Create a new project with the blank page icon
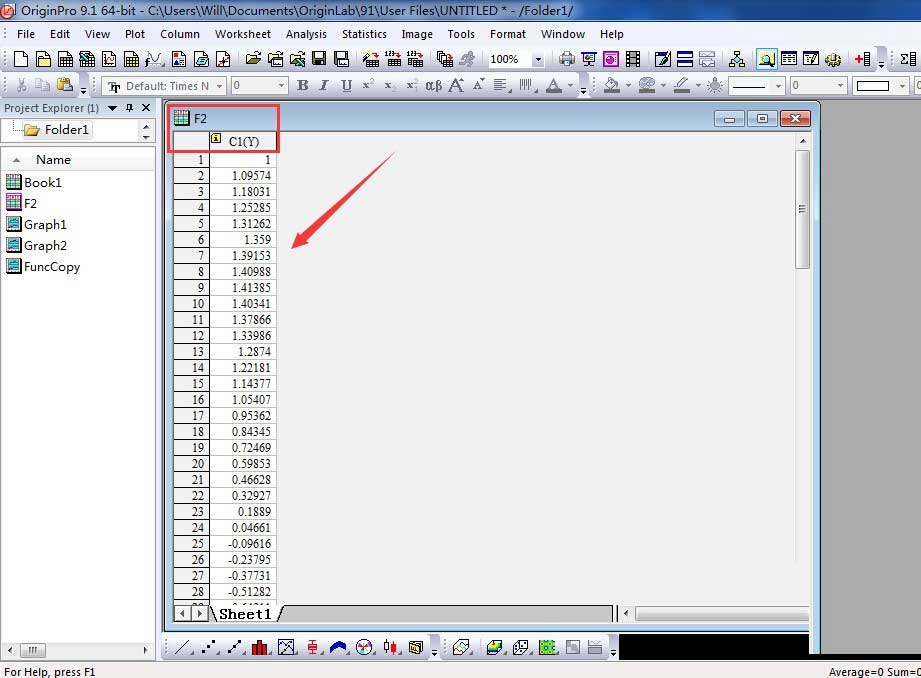Viewport: 921px width, 678px height. [21, 59]
